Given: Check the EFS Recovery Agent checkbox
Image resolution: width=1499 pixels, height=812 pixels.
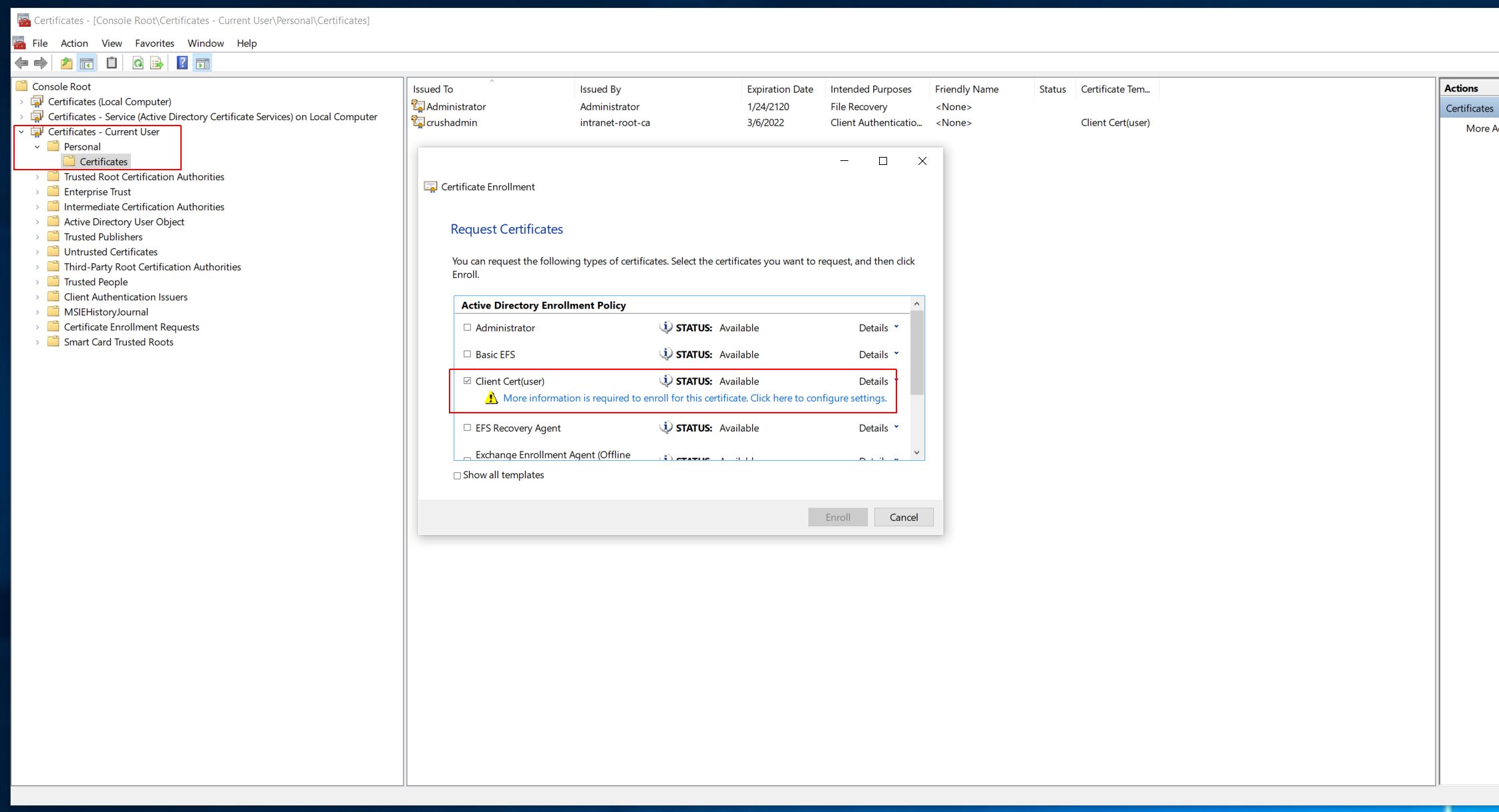Looking at the screenshot, I should [x=467, y=427].
